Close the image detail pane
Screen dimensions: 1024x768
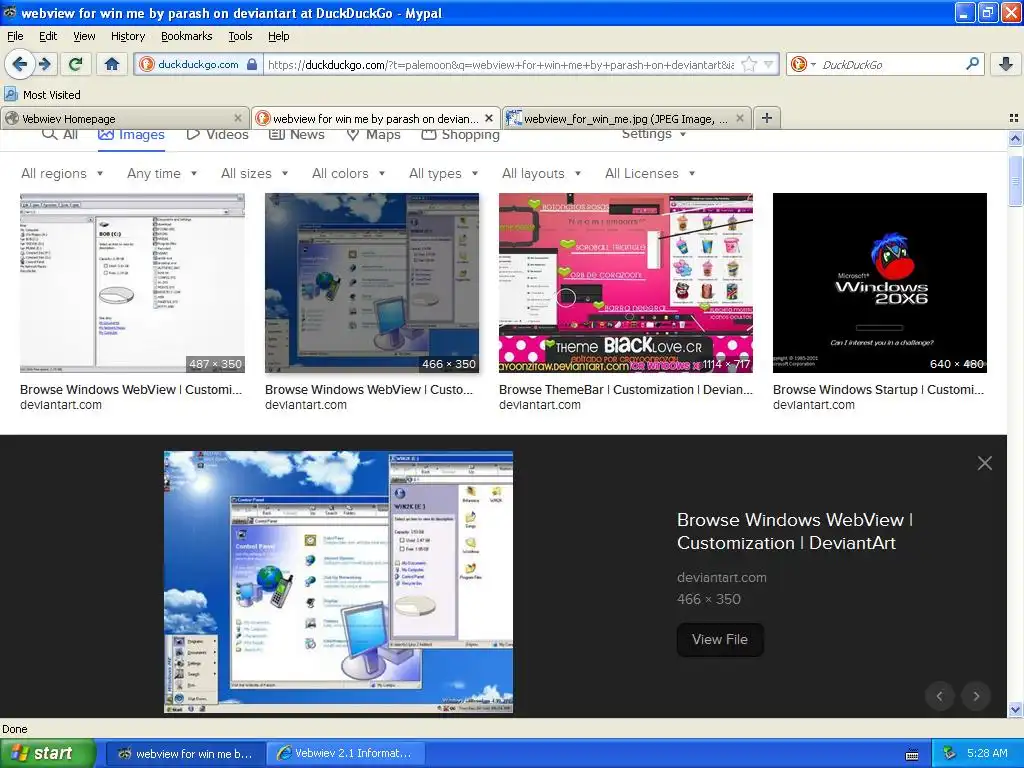(x=985, y=463)
